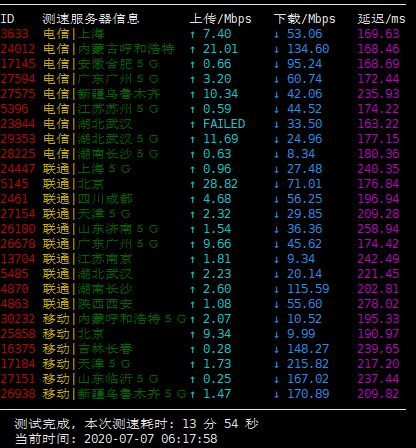Select server ID 27154
The width and height of the screenshot is (416, 448).
click(x=18, y=214)
